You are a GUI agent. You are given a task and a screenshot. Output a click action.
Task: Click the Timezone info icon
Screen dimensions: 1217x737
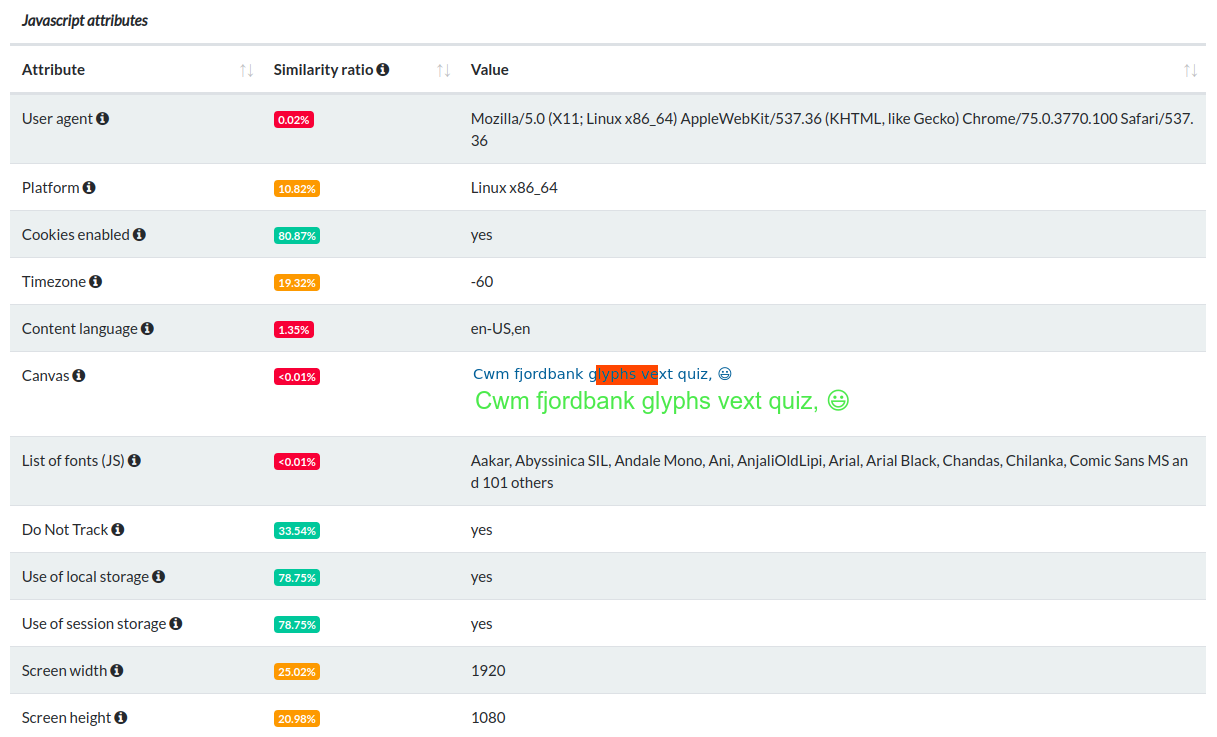[x=95, y=281]
